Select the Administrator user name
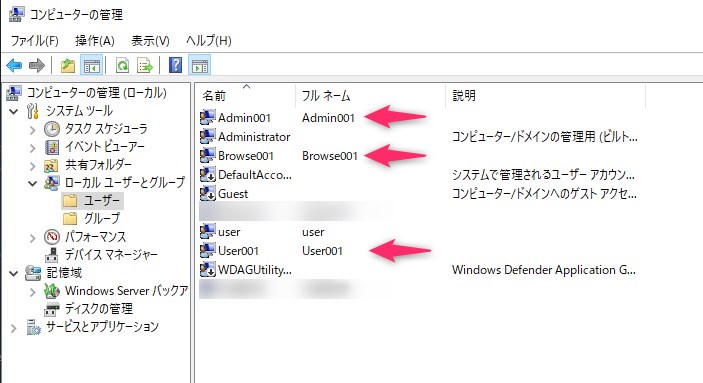703x383 pixels. click(x=254, y=136)
